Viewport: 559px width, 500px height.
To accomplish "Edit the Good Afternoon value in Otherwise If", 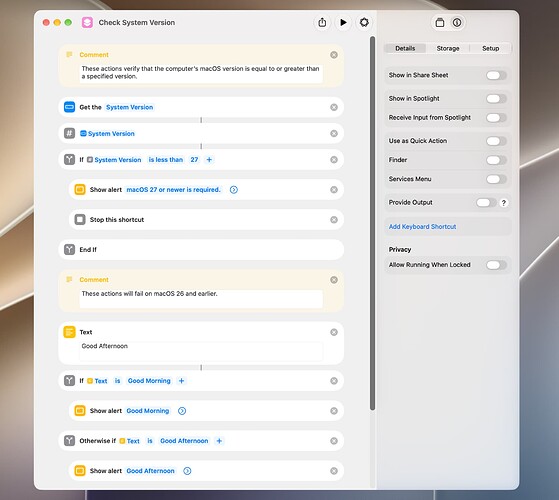I will click(184, 441).
